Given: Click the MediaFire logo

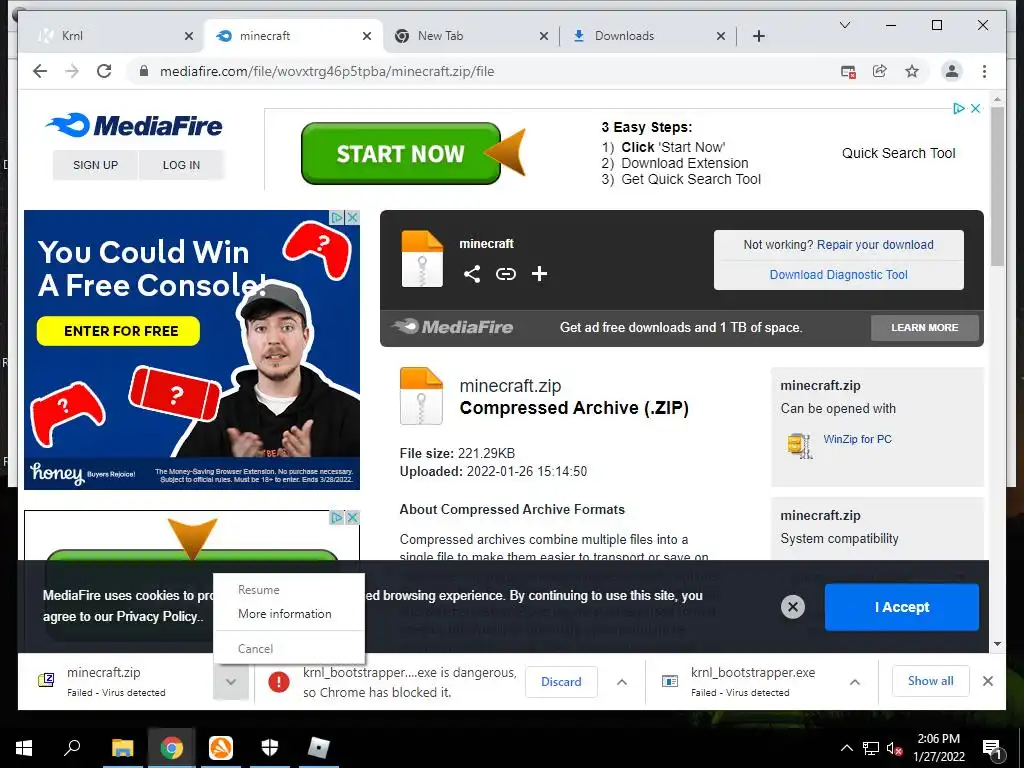Looking at the screenshot, I should (134, 125).
